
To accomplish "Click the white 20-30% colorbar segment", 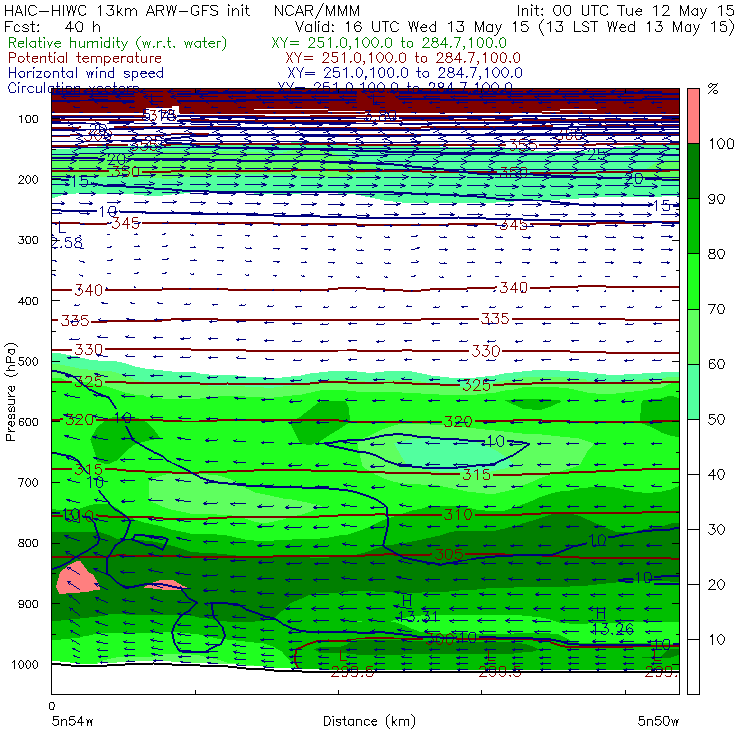I will click(x=693, y=556).
